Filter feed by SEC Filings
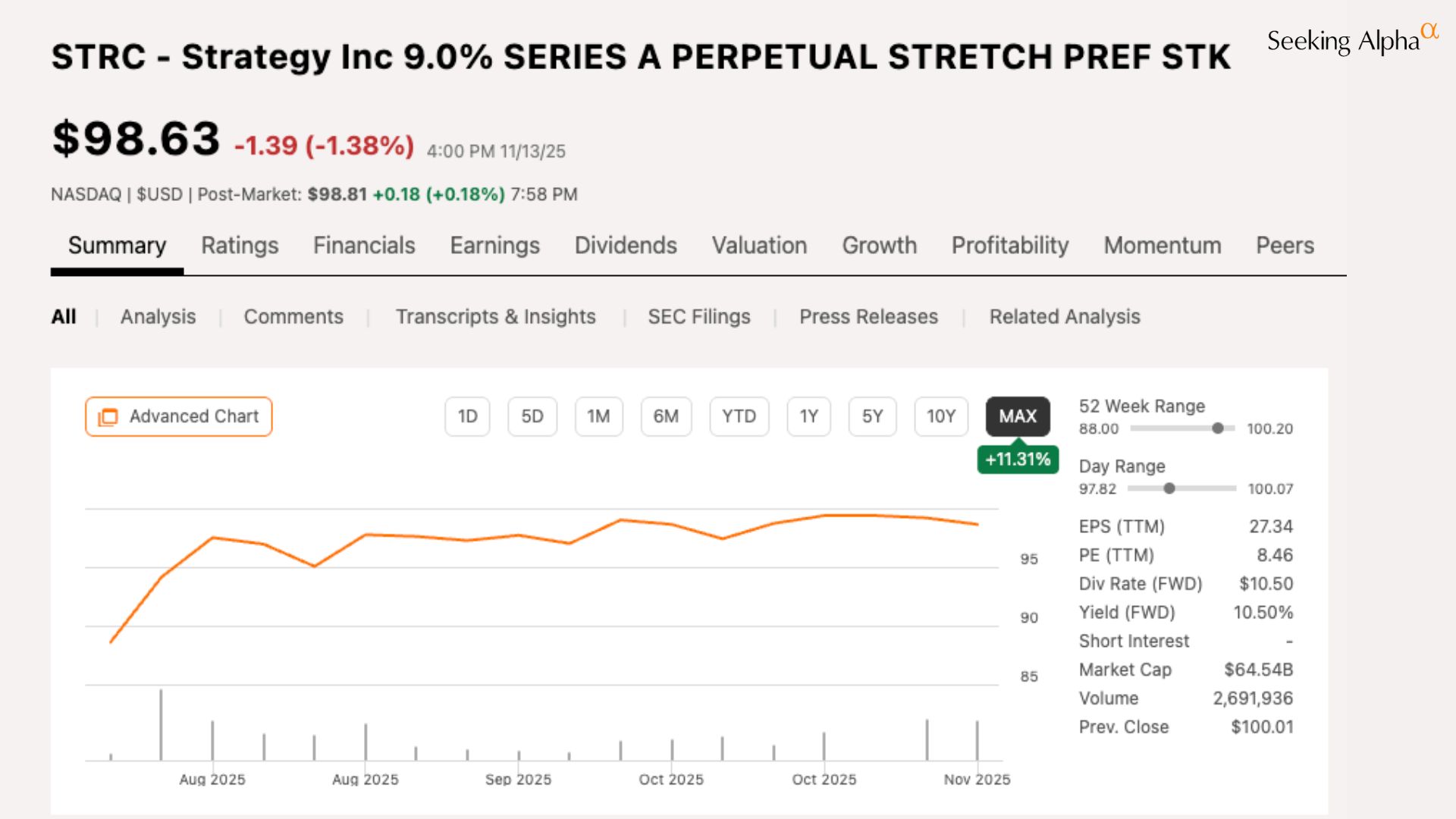Image resolution: width=1456 pixels, height=819 pixels. [698, 316]
